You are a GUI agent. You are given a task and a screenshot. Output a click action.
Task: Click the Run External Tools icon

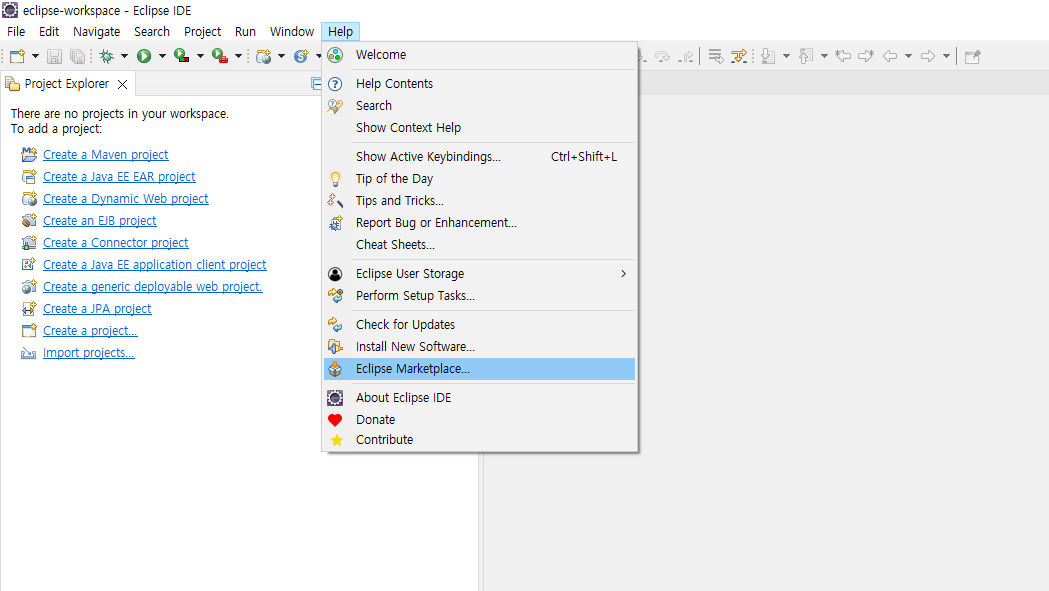219,56
